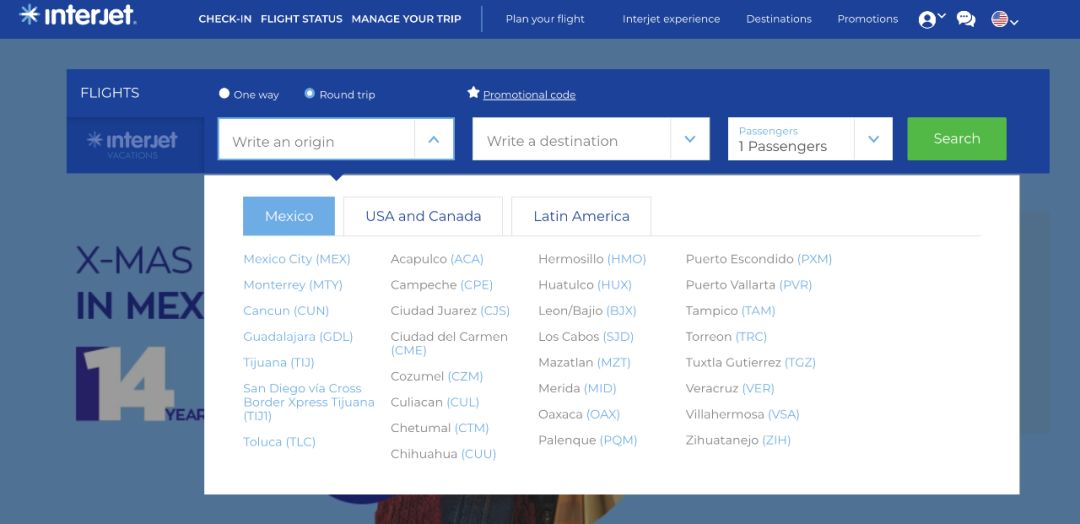Viewport: 1080px width, 524px height.
Task: Open the Promotions menu
Action: (868, 19)
